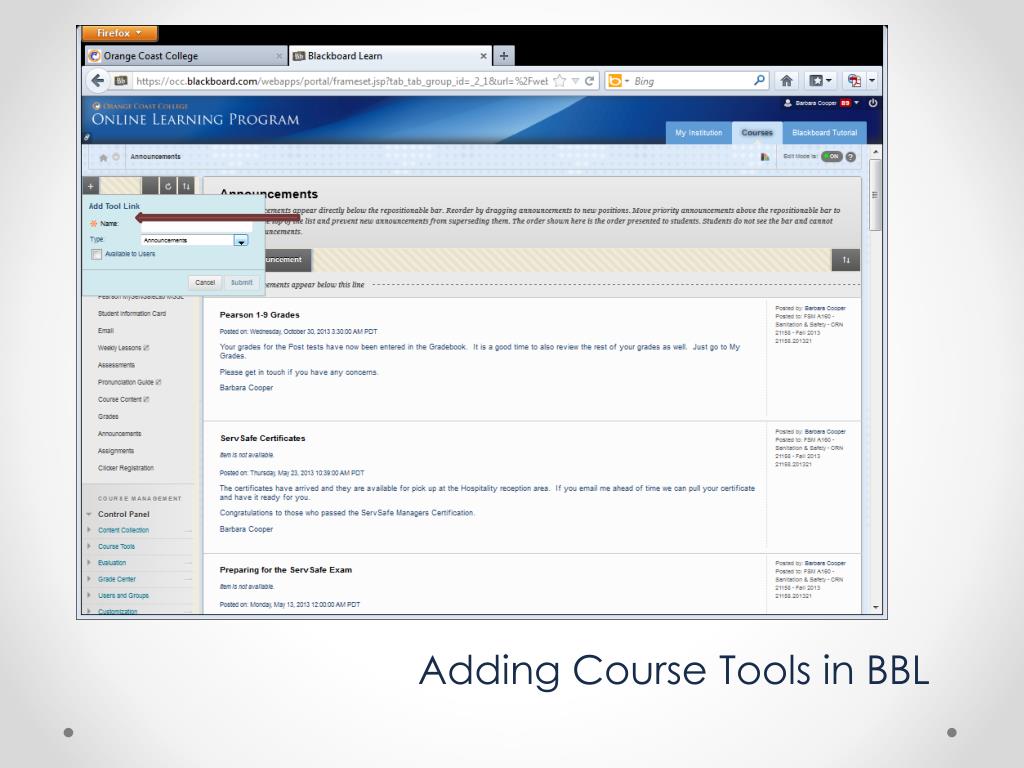This screenshot has width=1024, height=768.
Task: Click the Blackboard logout power icon
Action: point(872,103)
